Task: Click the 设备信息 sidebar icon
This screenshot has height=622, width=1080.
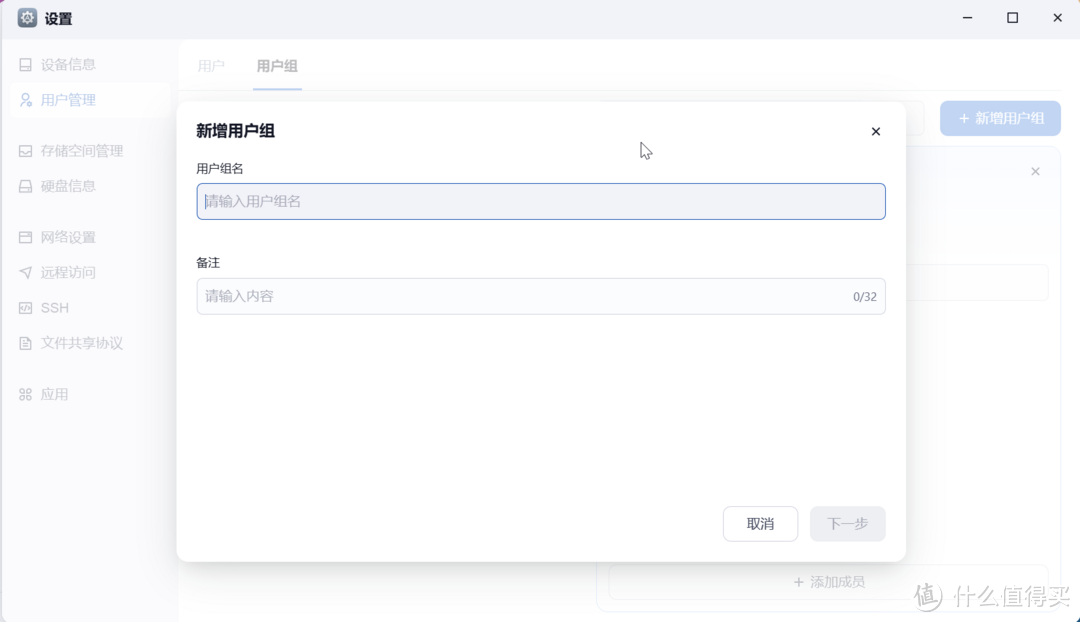Action: coord(25,65)
